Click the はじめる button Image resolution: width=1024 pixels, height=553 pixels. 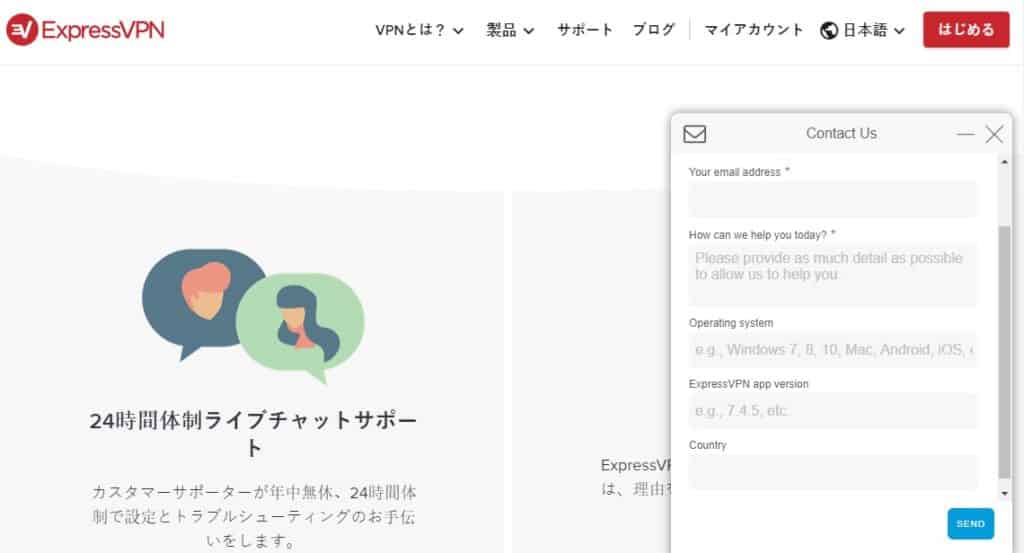coord(966,29)
